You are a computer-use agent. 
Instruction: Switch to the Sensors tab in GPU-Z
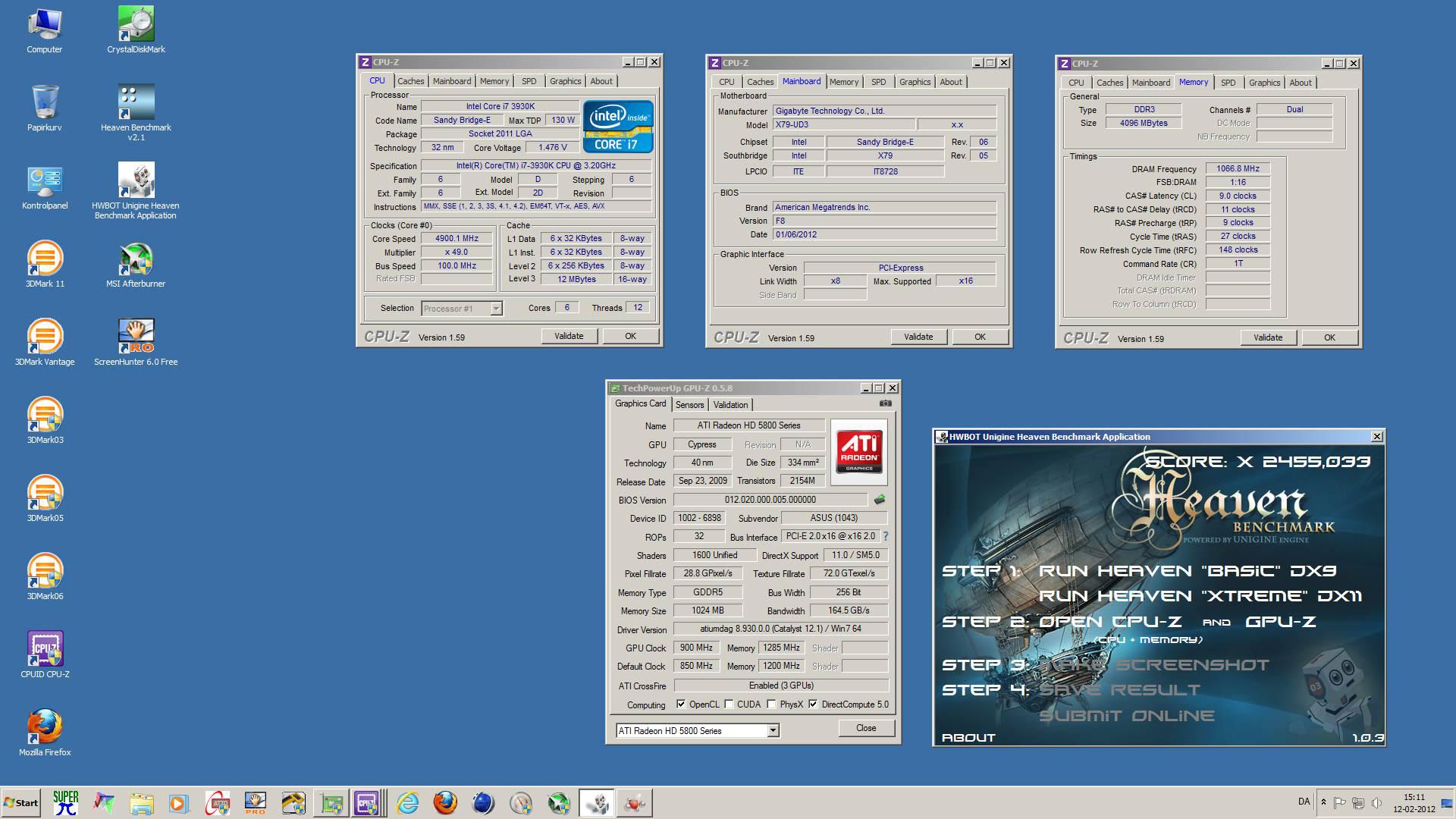tap(690, 405)
